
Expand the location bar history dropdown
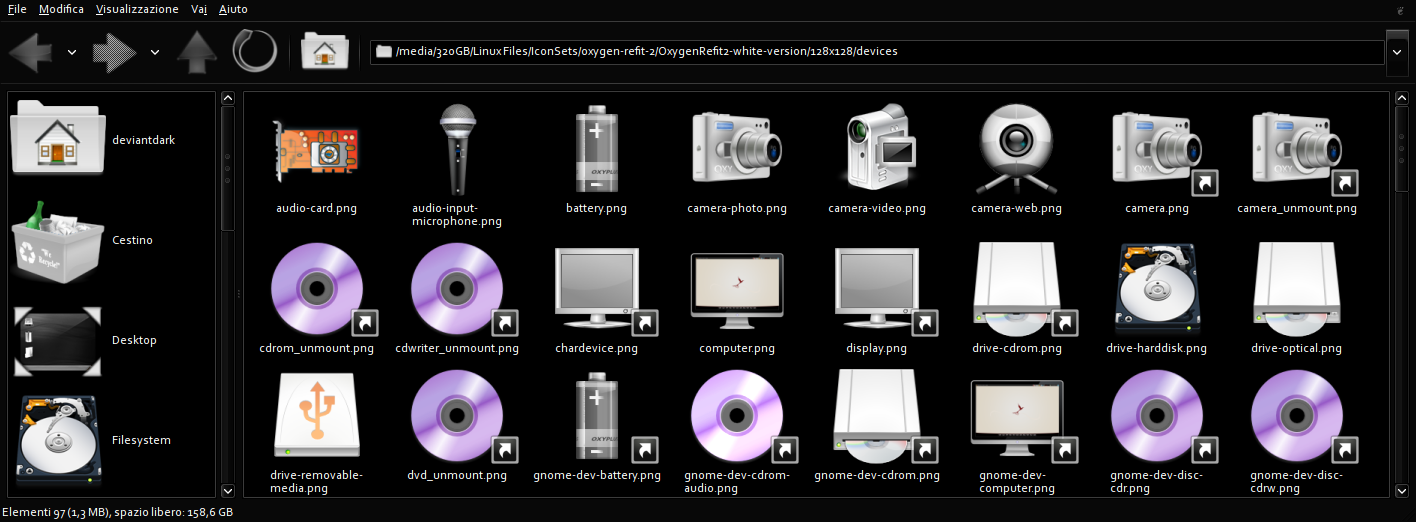(x=1398, y=52)
